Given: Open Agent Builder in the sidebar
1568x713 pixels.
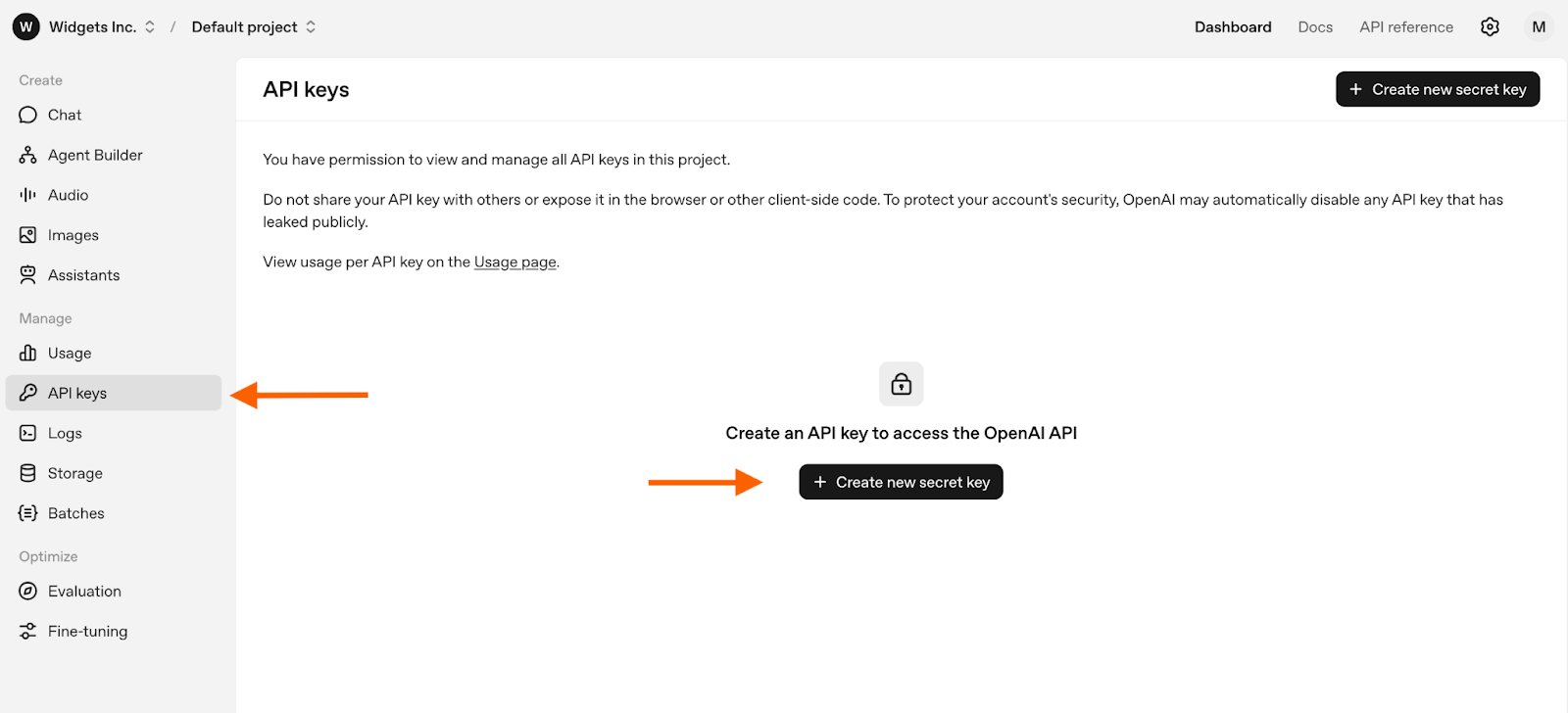Looking at the screenshot, I should coord(114,155).
